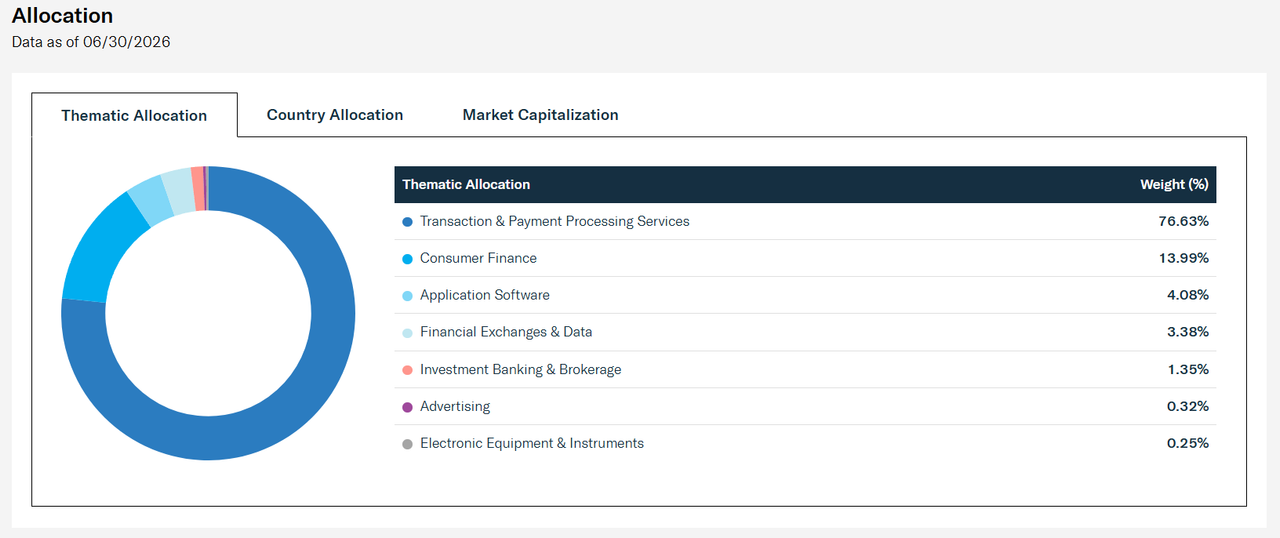1280x538 pixels.
Task: Click the pink Investment Banking legend dot
Action: coord(407,370)
